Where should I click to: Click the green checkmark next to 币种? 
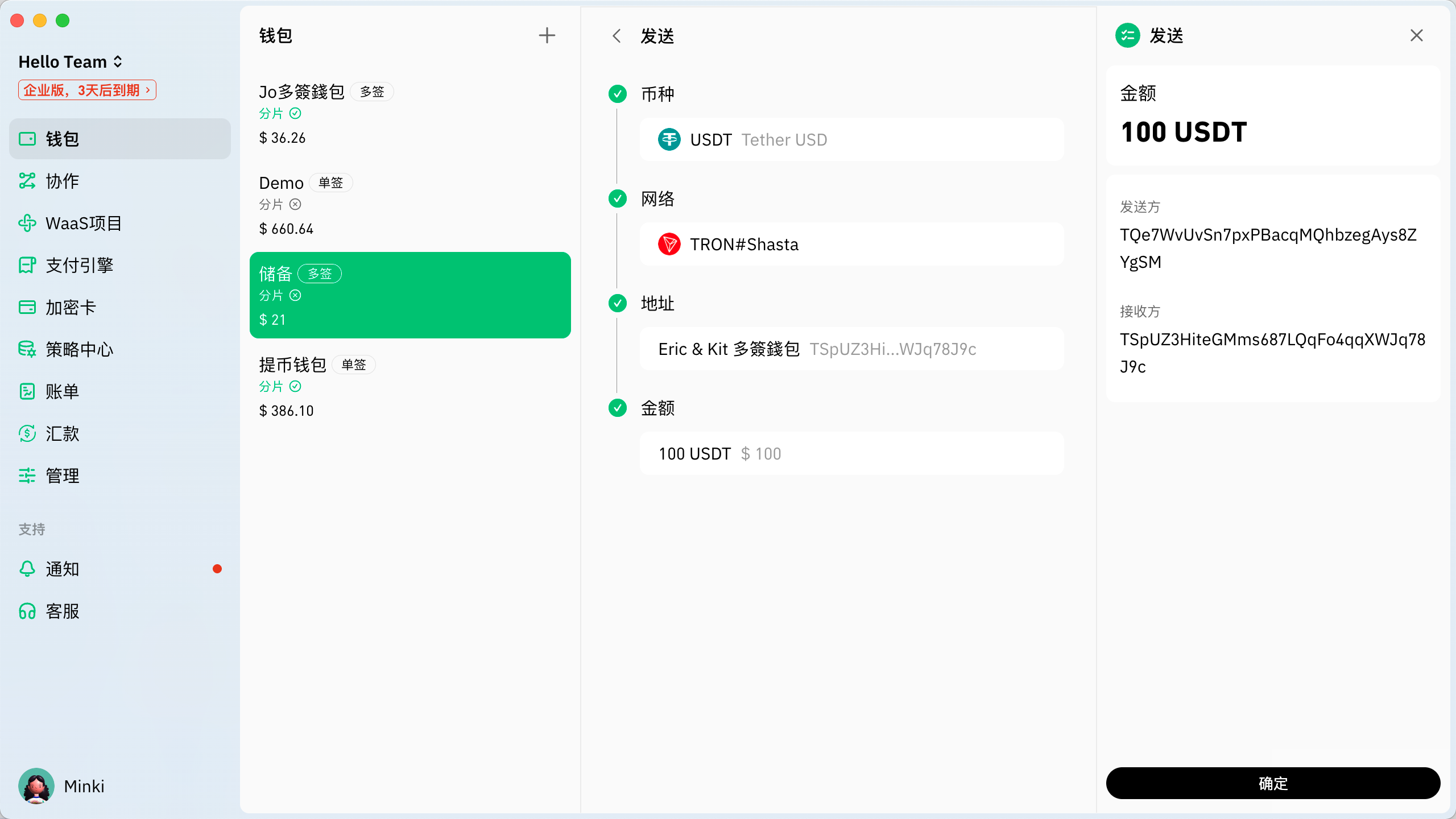pos(617,94)
